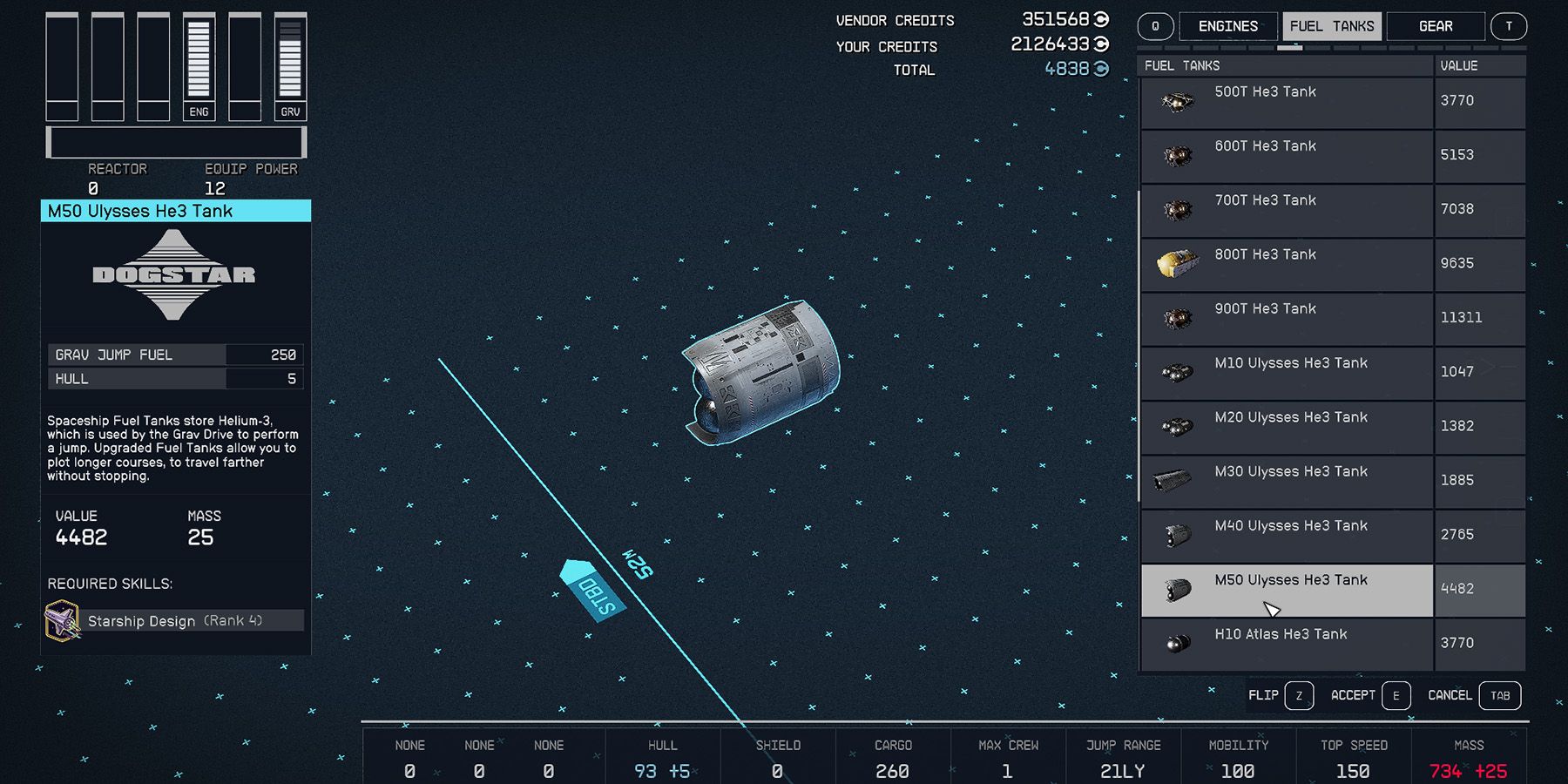The height and width of the screenshot is (784, 1568).
Task: Click the ENG power bar
Action: (x=199, y=66)
